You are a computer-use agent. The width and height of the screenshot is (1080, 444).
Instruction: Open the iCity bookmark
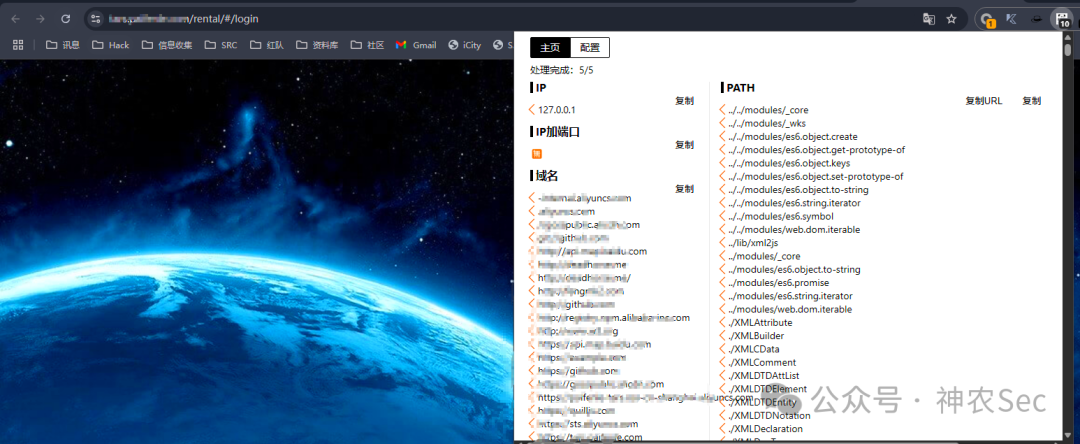464,45
